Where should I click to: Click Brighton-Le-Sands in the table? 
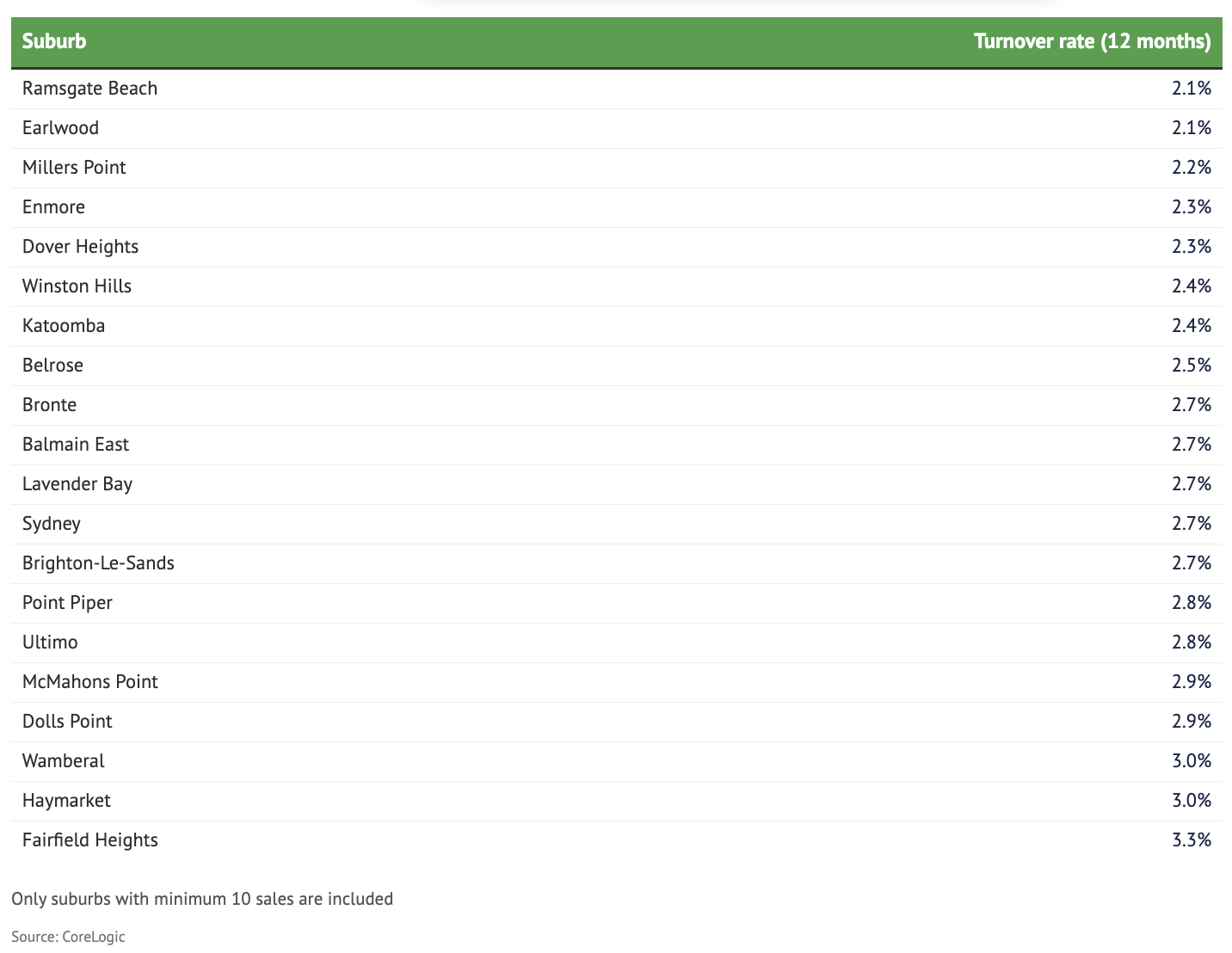point(98,563)
